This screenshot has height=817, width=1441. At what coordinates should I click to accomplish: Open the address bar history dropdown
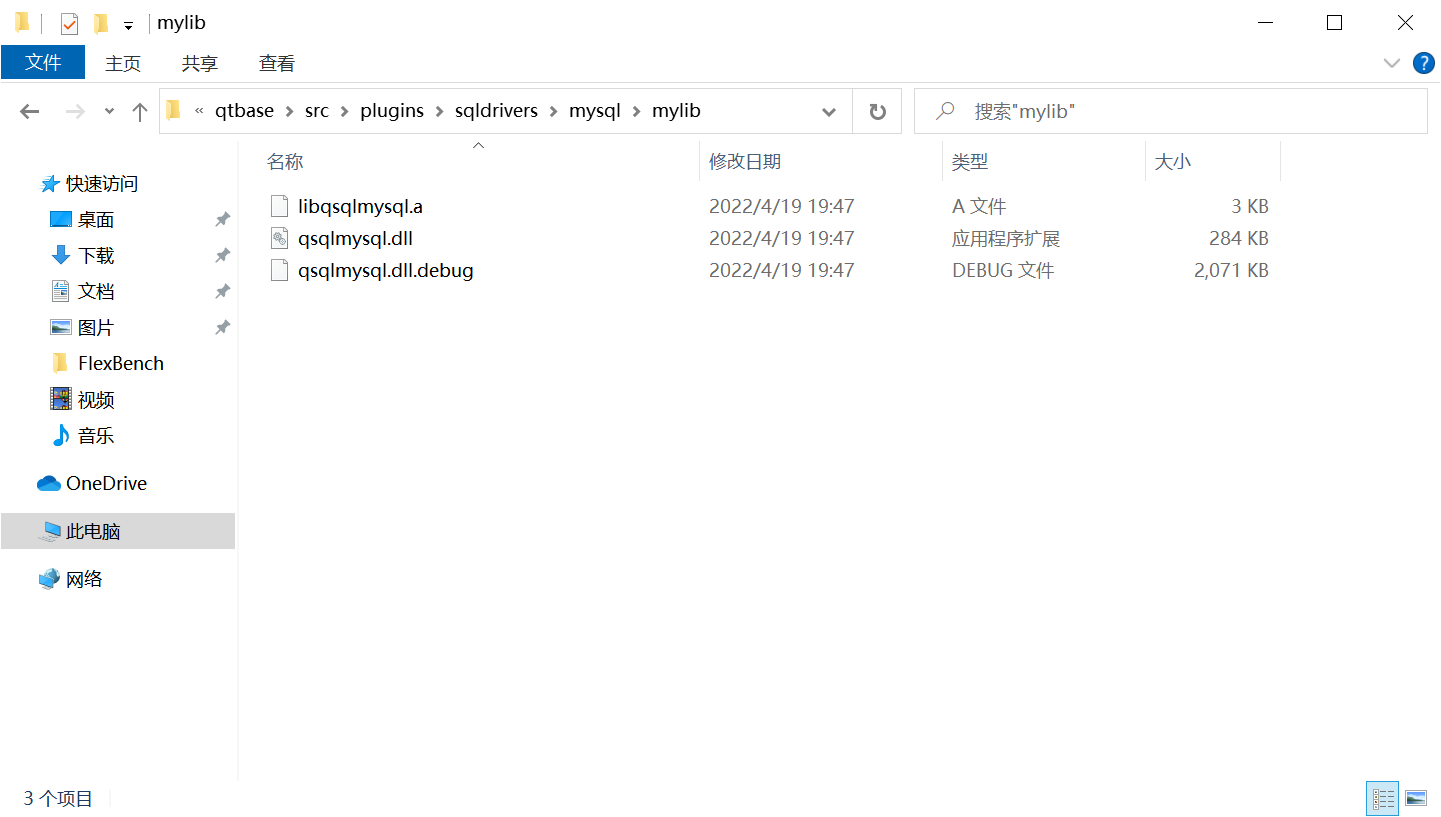click(829, 111)
